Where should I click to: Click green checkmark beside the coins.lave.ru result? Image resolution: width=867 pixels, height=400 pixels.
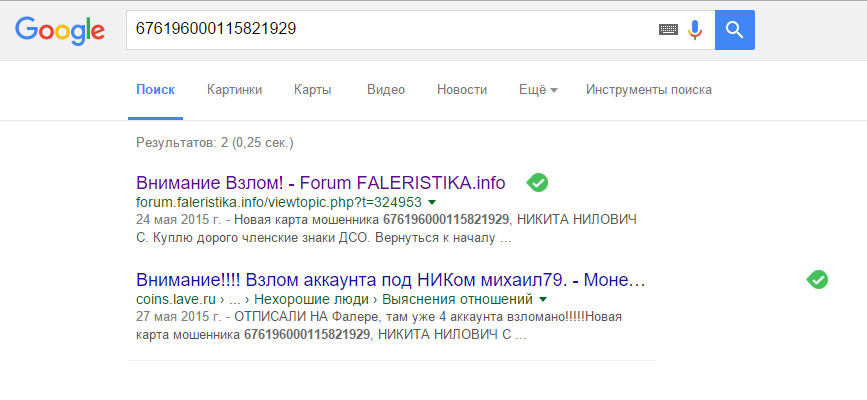[x=817, y=280]
